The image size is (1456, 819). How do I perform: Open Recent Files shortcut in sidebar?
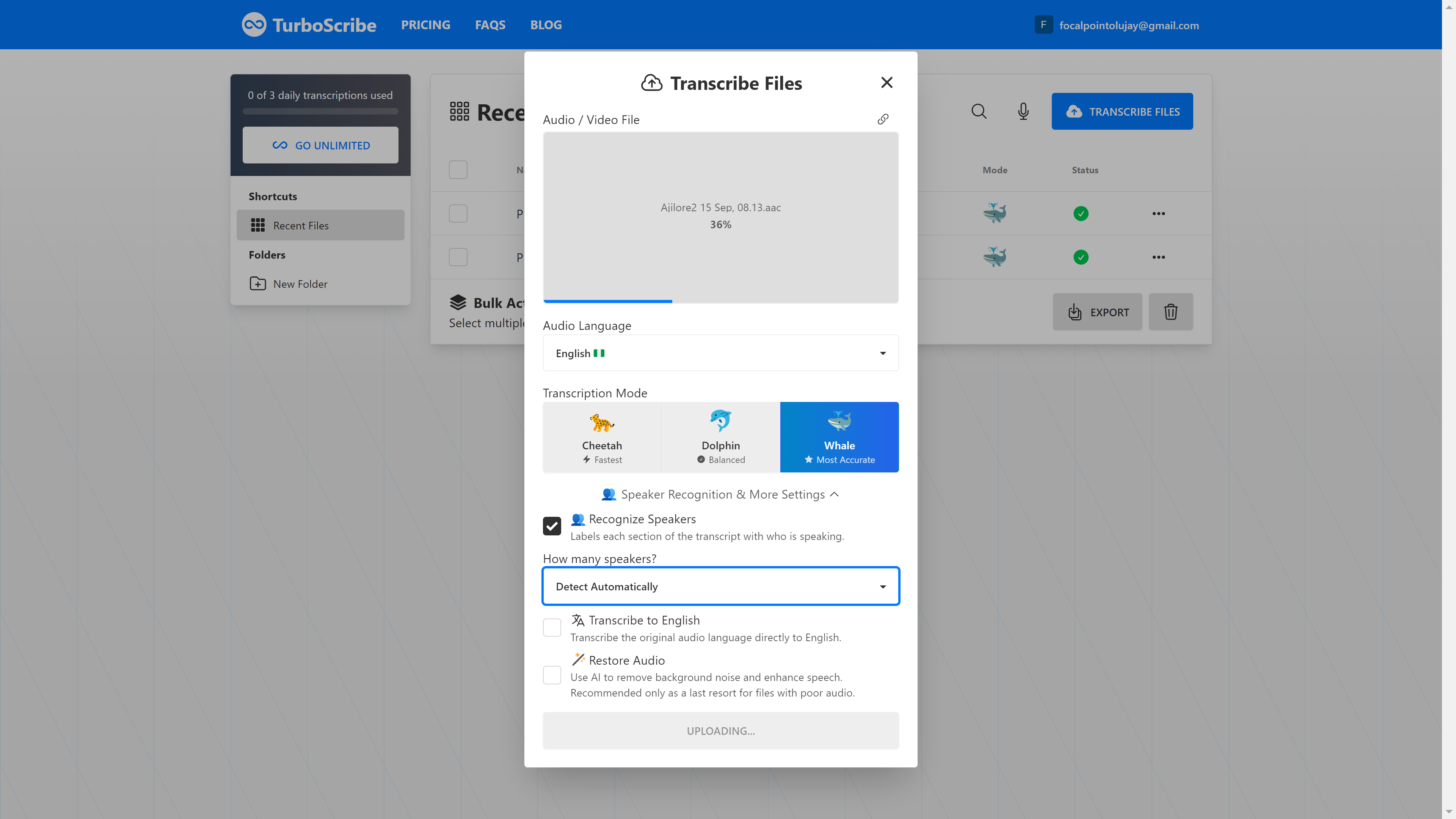320,226
